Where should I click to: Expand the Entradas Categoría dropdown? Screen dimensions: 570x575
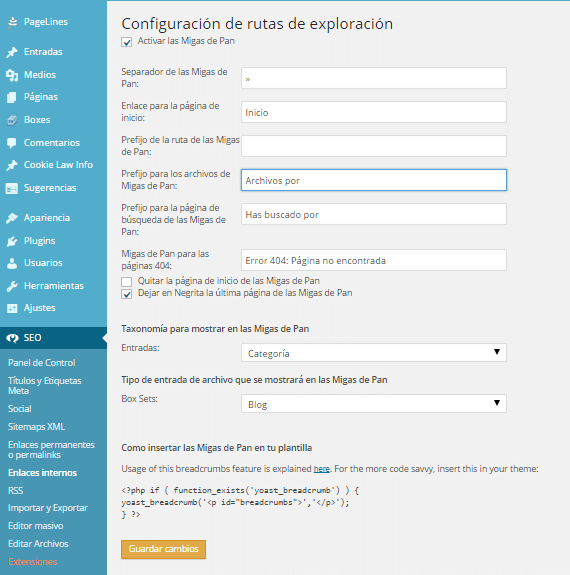[374, 352]
